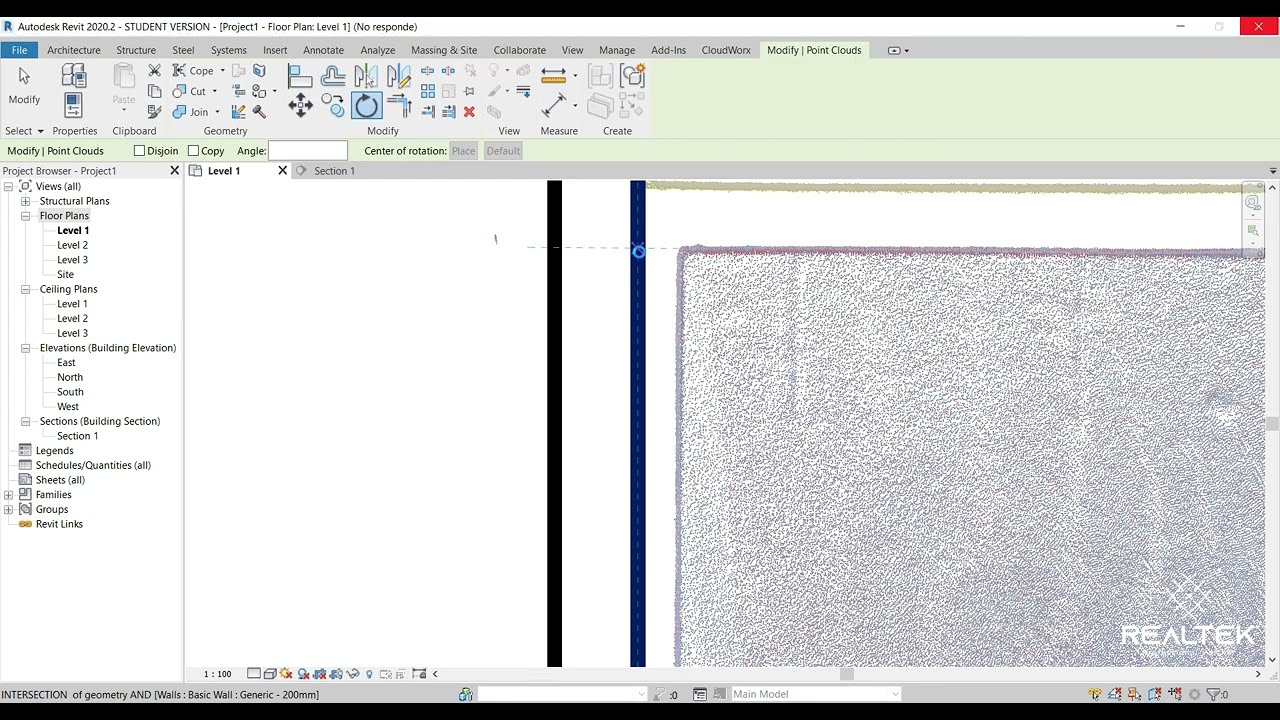Select Revit Links in Project Browser
1280x720 pixels.
pyautogui.click(x=59, y=524)
